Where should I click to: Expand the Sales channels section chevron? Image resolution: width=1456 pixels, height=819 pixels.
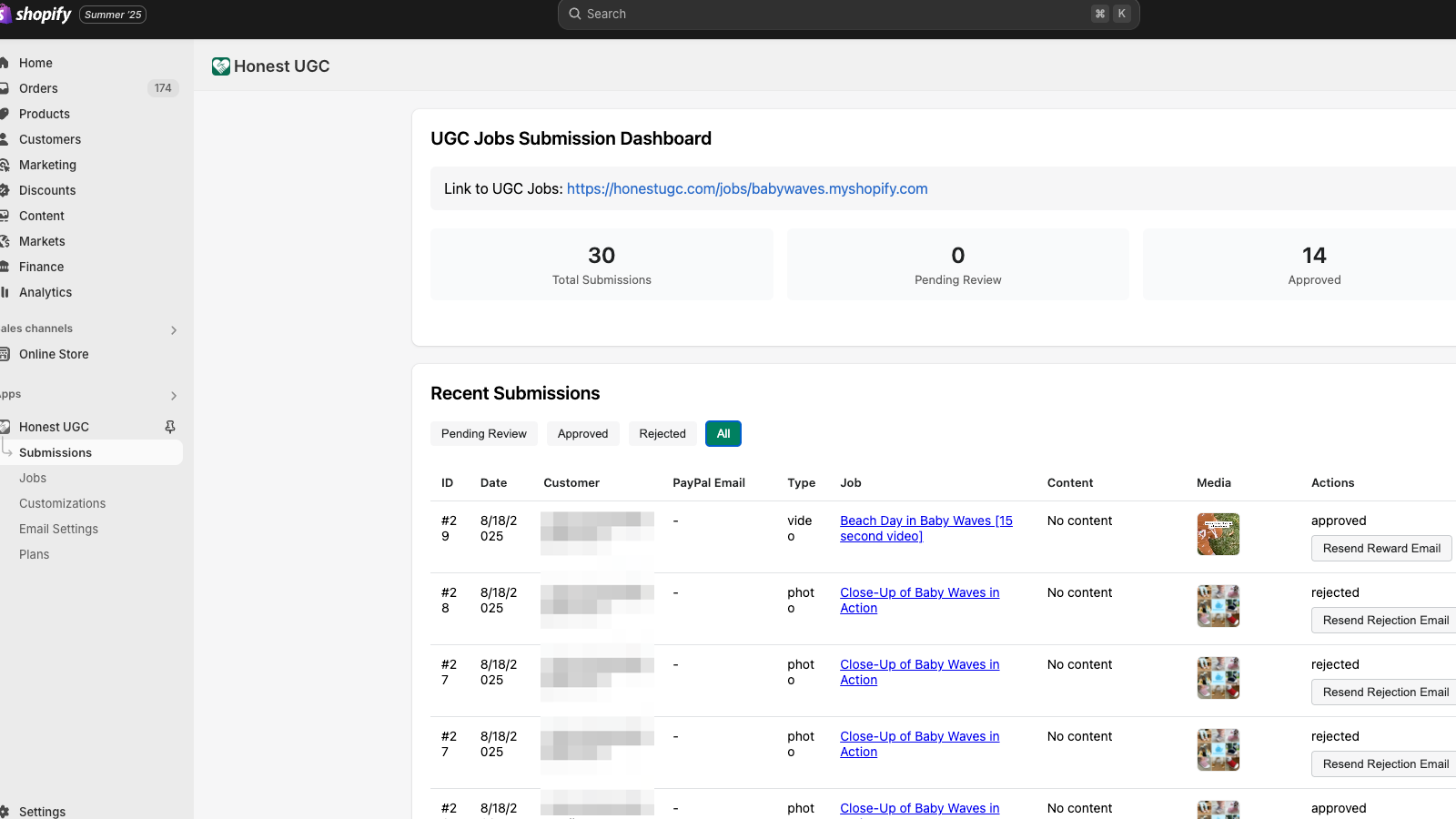(x=174, y=330)
